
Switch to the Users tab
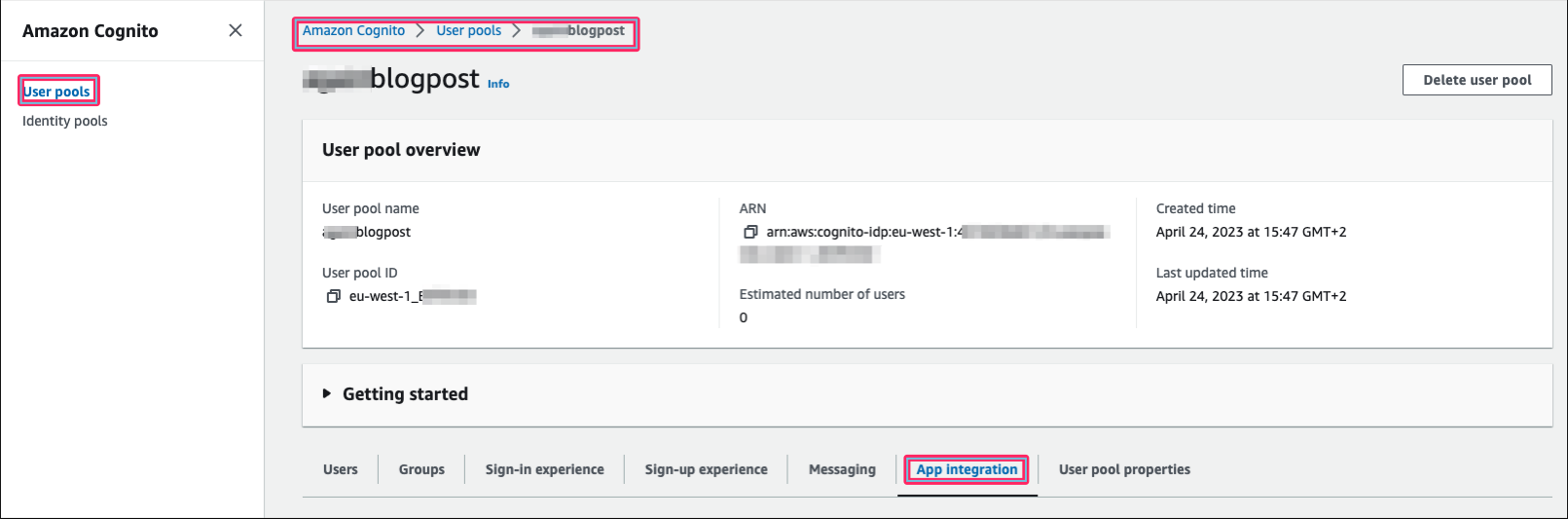click(x=341, y=469)
